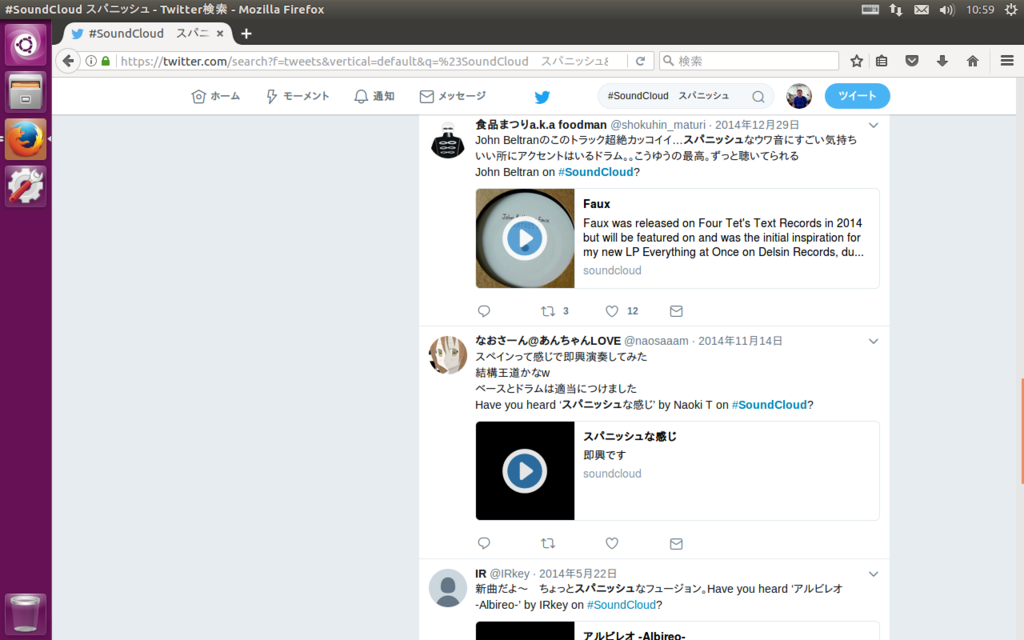The height and width of the screenshot is (640, 1024).
Task: Click the ツイート compose button
Action: click(857, 96)
